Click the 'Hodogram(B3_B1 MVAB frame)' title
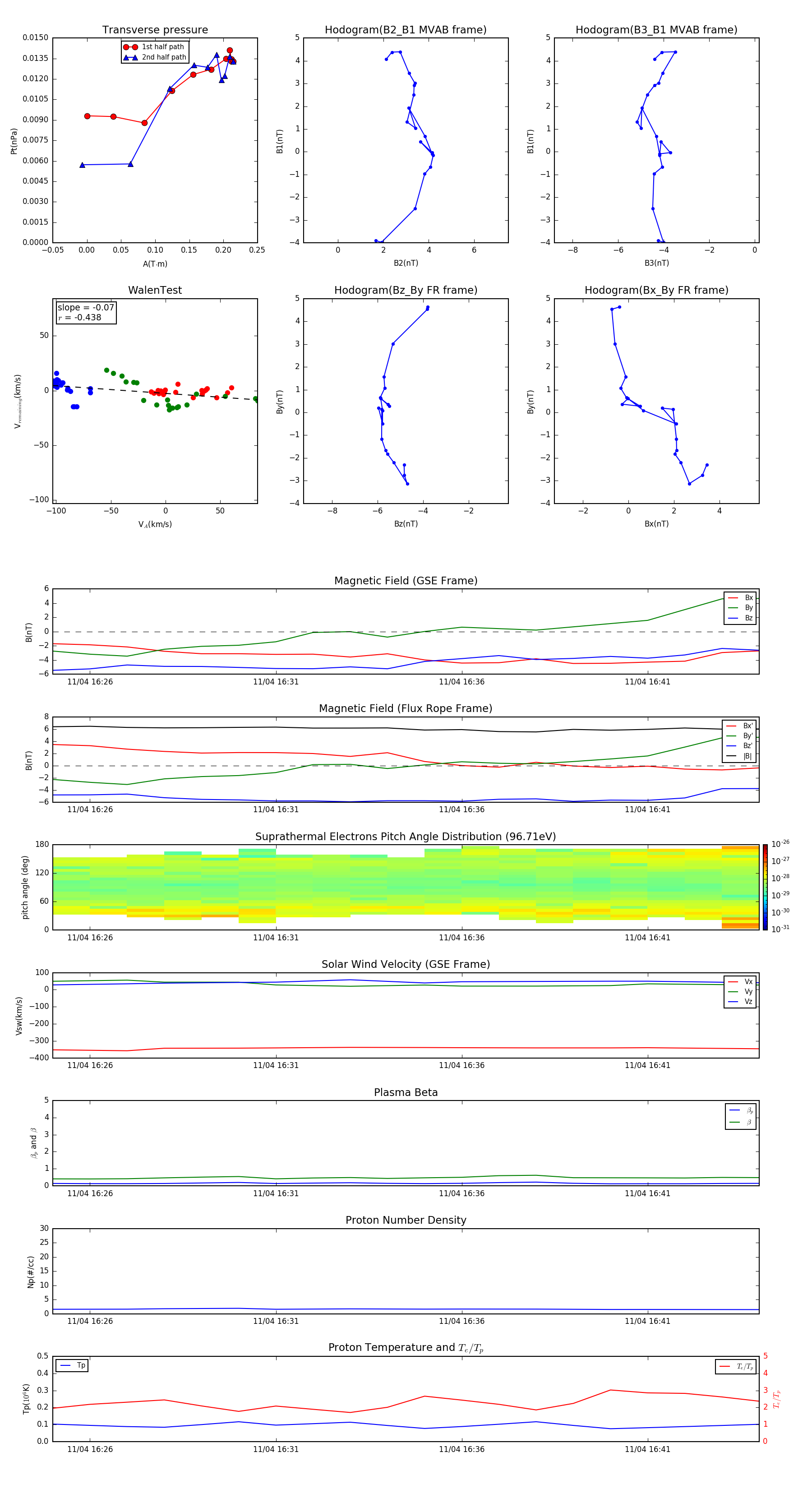 (x=656, y=30)
